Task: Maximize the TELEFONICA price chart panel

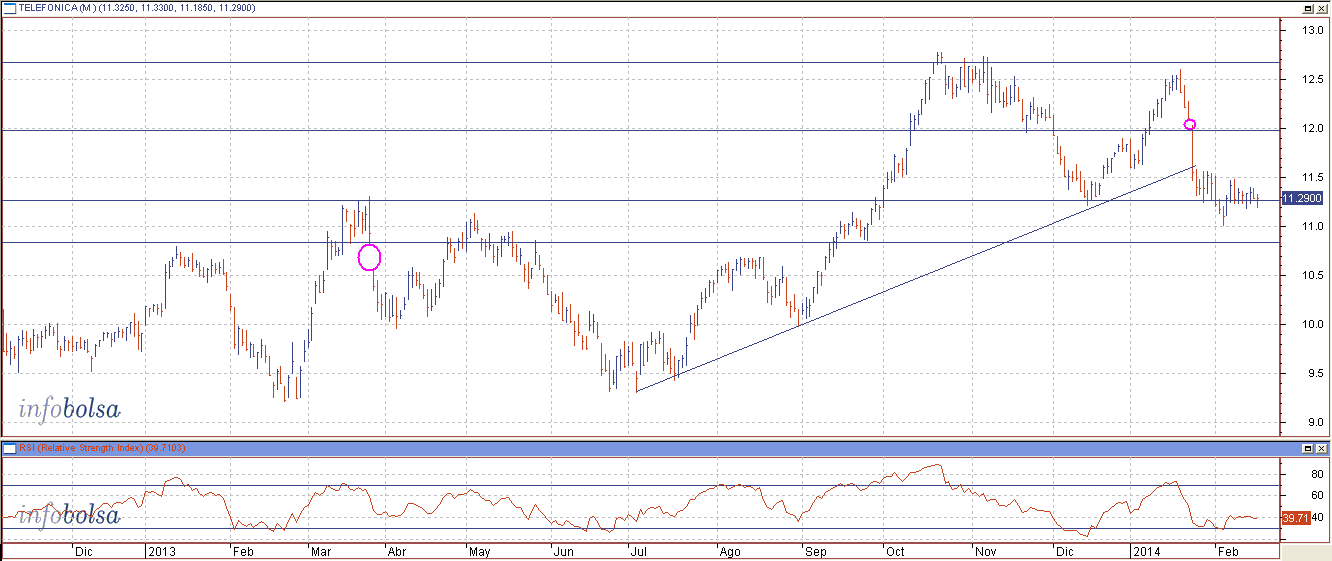Action: click(1307, 7)
